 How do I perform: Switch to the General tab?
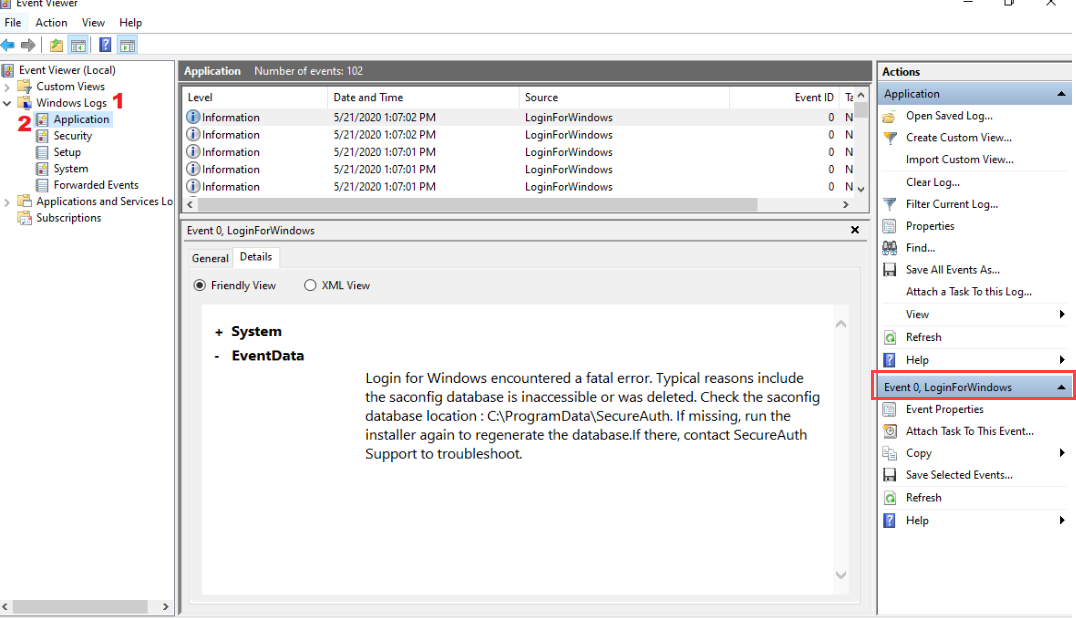point(210,258)
